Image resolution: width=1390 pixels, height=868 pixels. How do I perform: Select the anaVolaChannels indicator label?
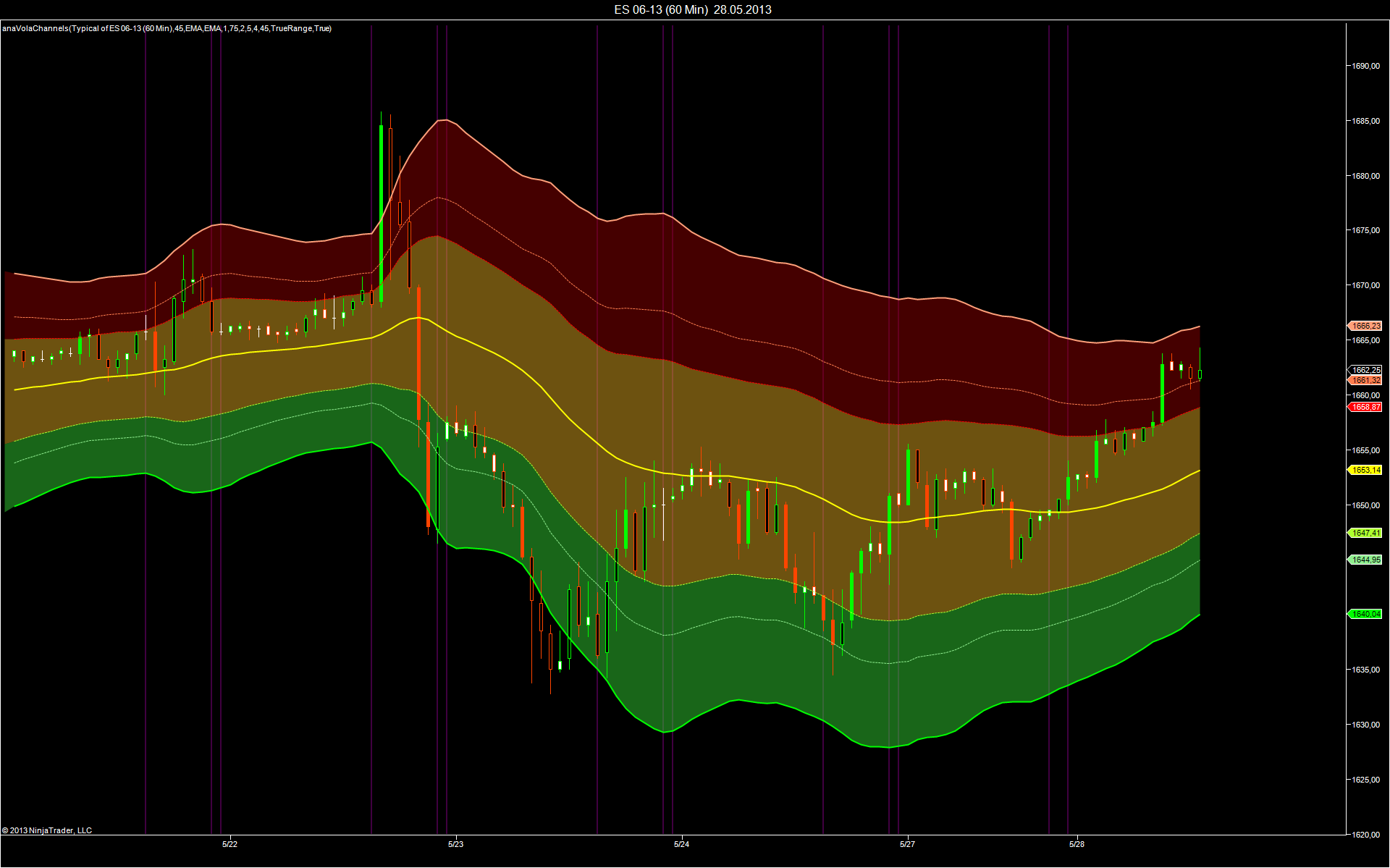click(x=167, y=28)
